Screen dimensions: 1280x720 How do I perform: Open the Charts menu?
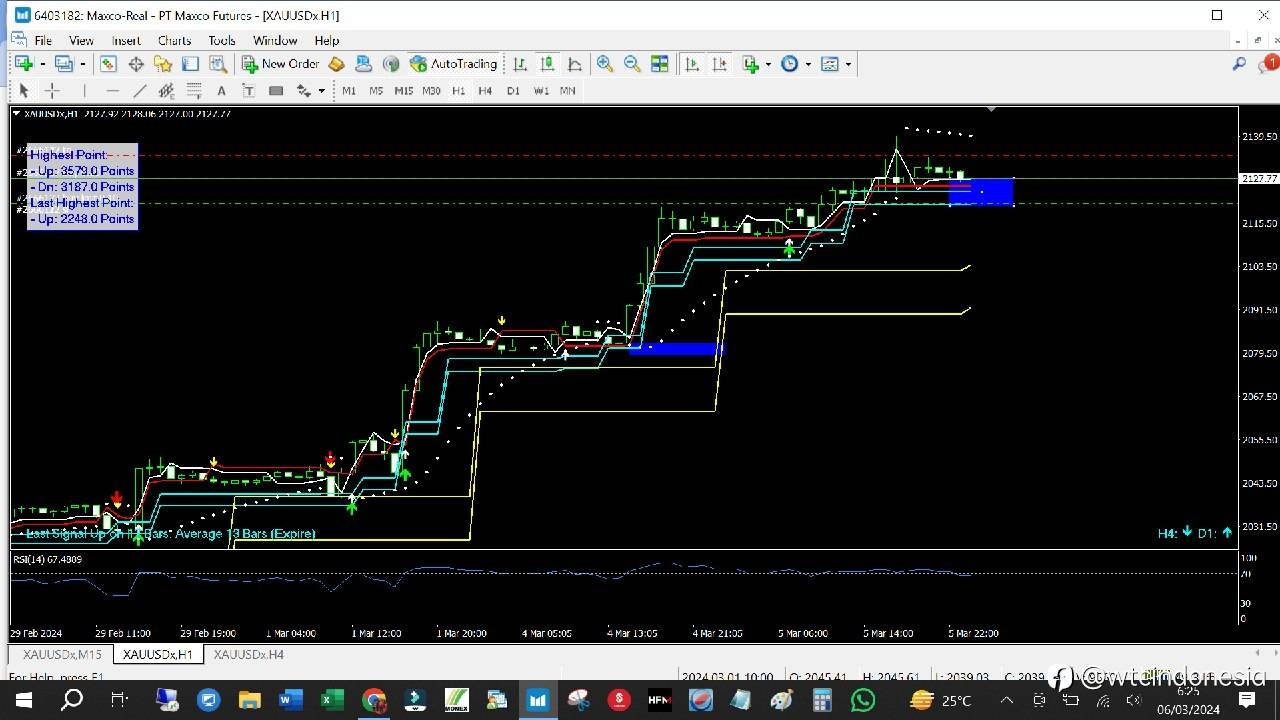tap(174, 41)
